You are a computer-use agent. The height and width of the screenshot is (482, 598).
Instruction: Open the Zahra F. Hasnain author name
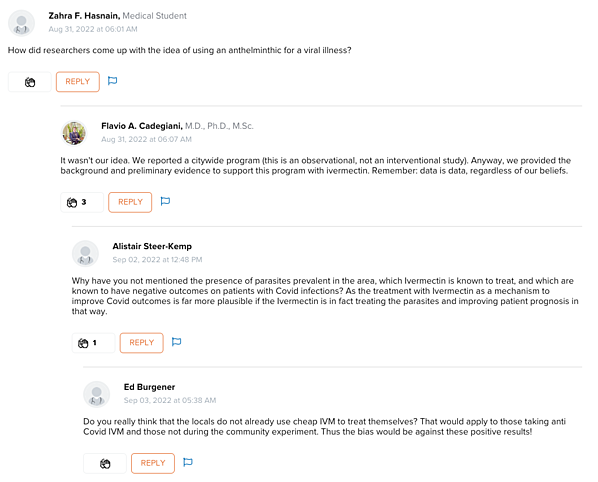point(84,16)
